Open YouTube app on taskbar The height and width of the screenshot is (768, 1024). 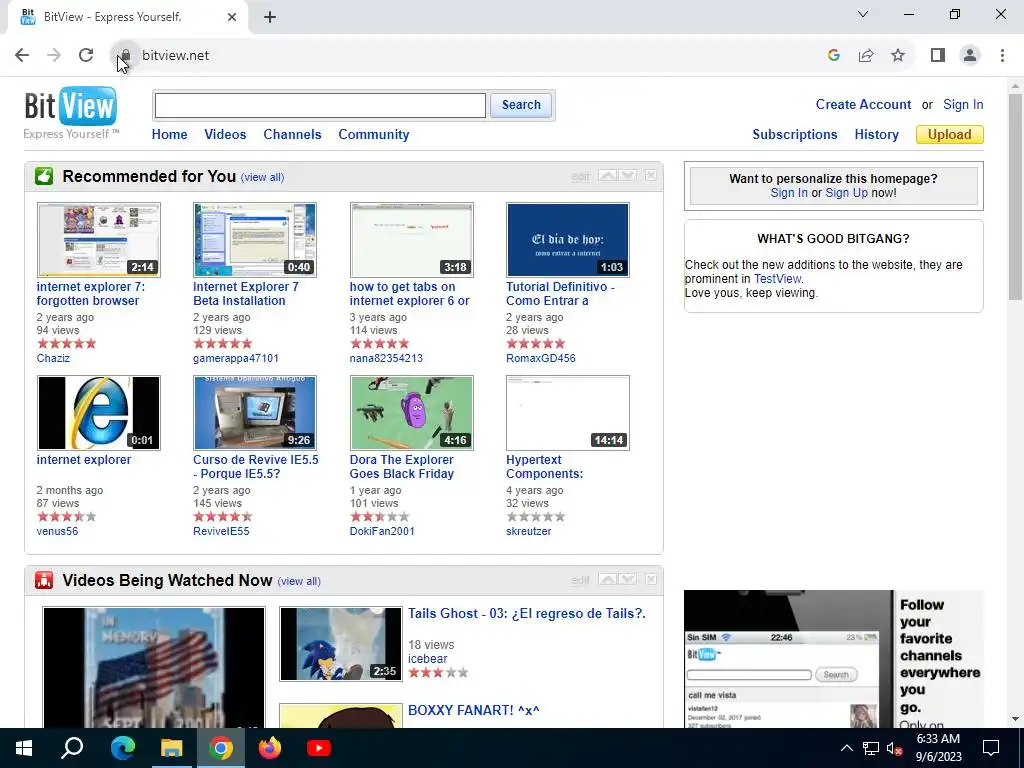(x=319, y=748)
